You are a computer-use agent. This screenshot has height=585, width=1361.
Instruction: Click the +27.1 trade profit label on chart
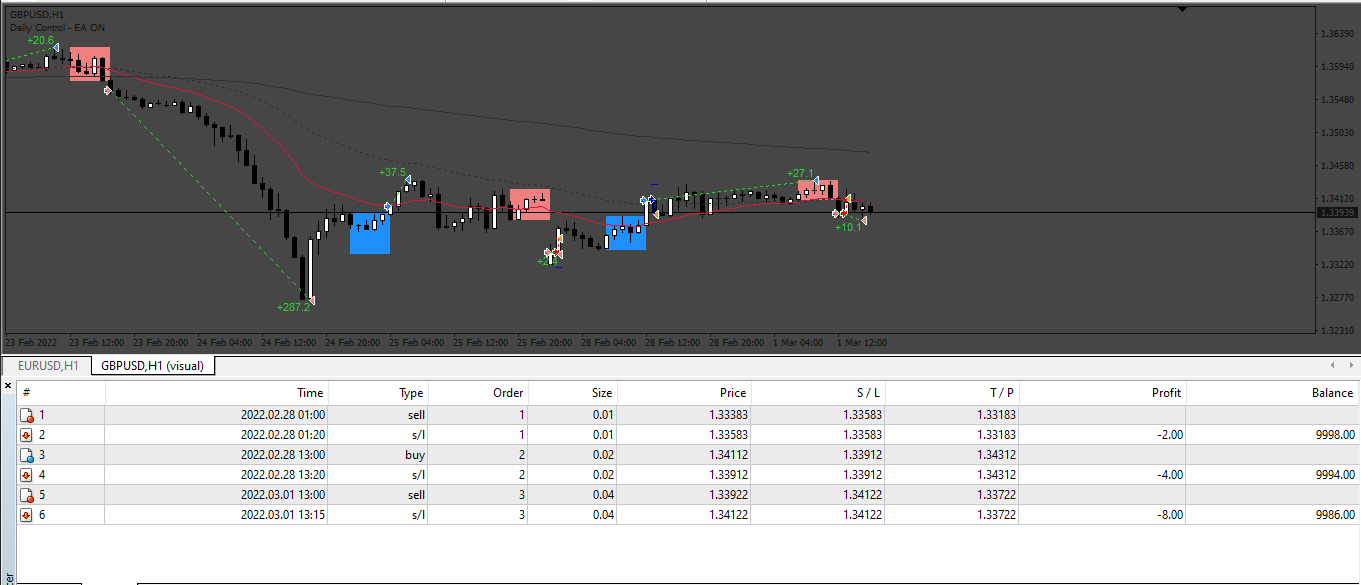800,173
